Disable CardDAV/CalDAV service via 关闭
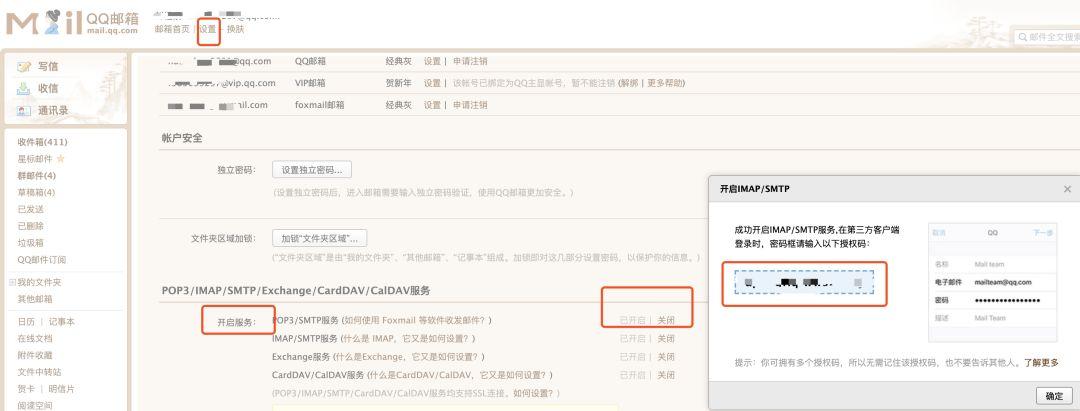This screenshot has height=411, width=1080. click(665, 375)
